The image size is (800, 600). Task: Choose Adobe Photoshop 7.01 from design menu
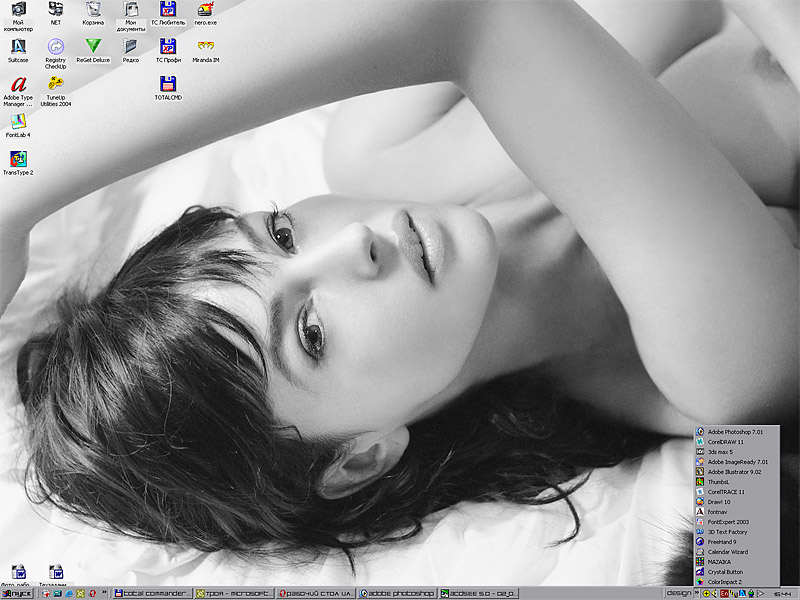coord(737,432)
